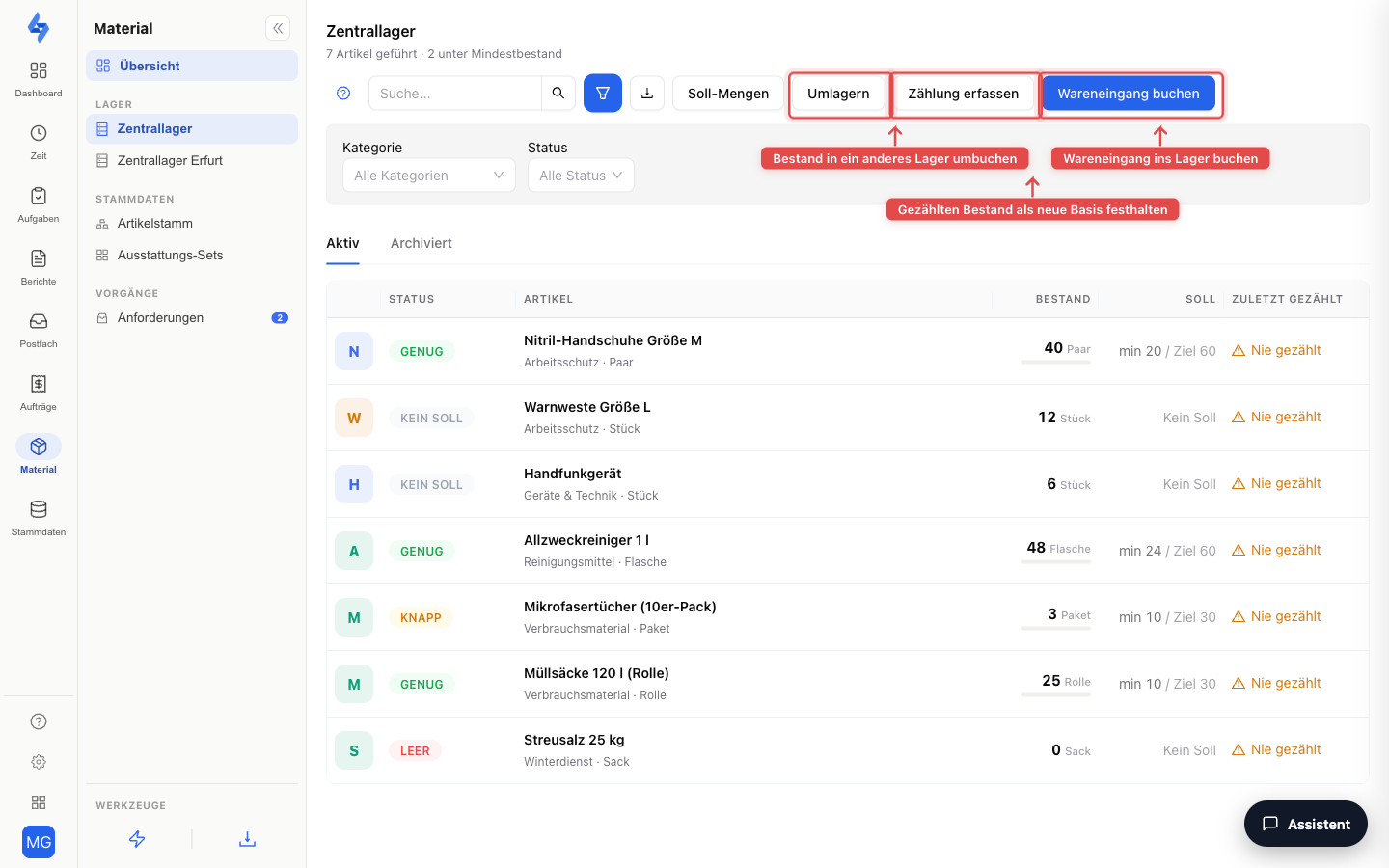Click the app logo lightning icon

(39, 28)
